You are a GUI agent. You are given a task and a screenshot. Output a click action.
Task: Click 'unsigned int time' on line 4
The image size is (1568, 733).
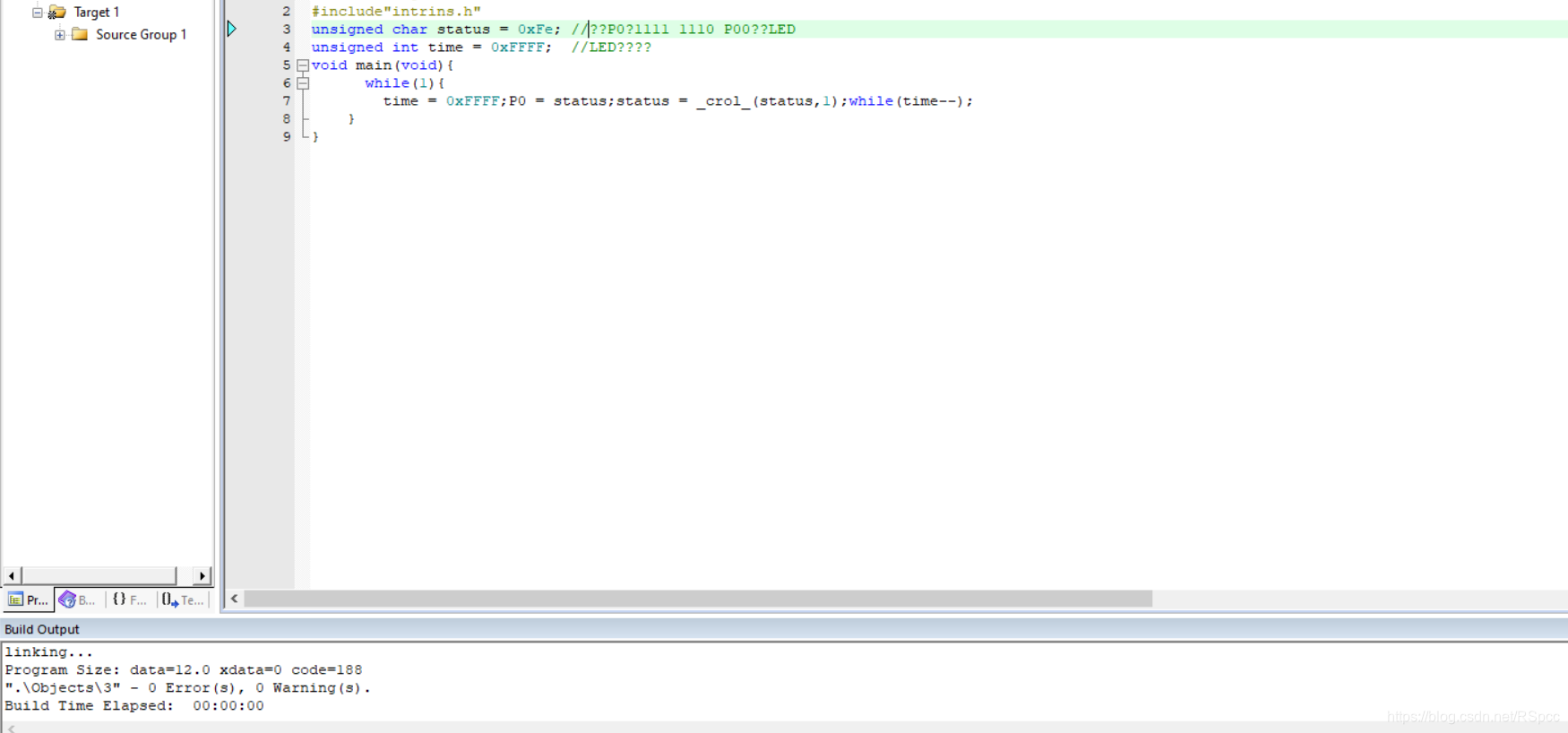(x=387, y=47)
